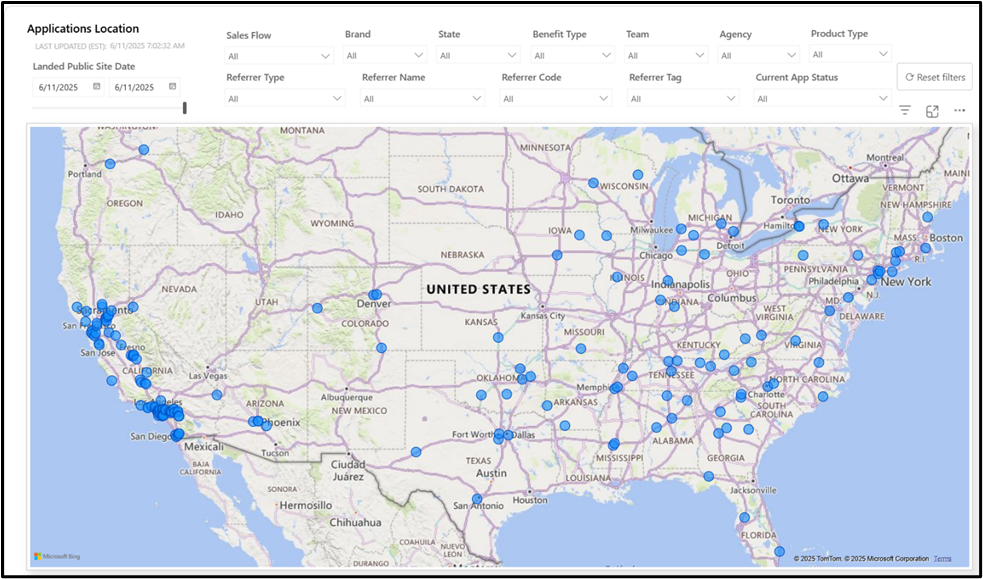Open the filter icon above the map
This screenshot has height=579, width=983.
click(905, 110)
